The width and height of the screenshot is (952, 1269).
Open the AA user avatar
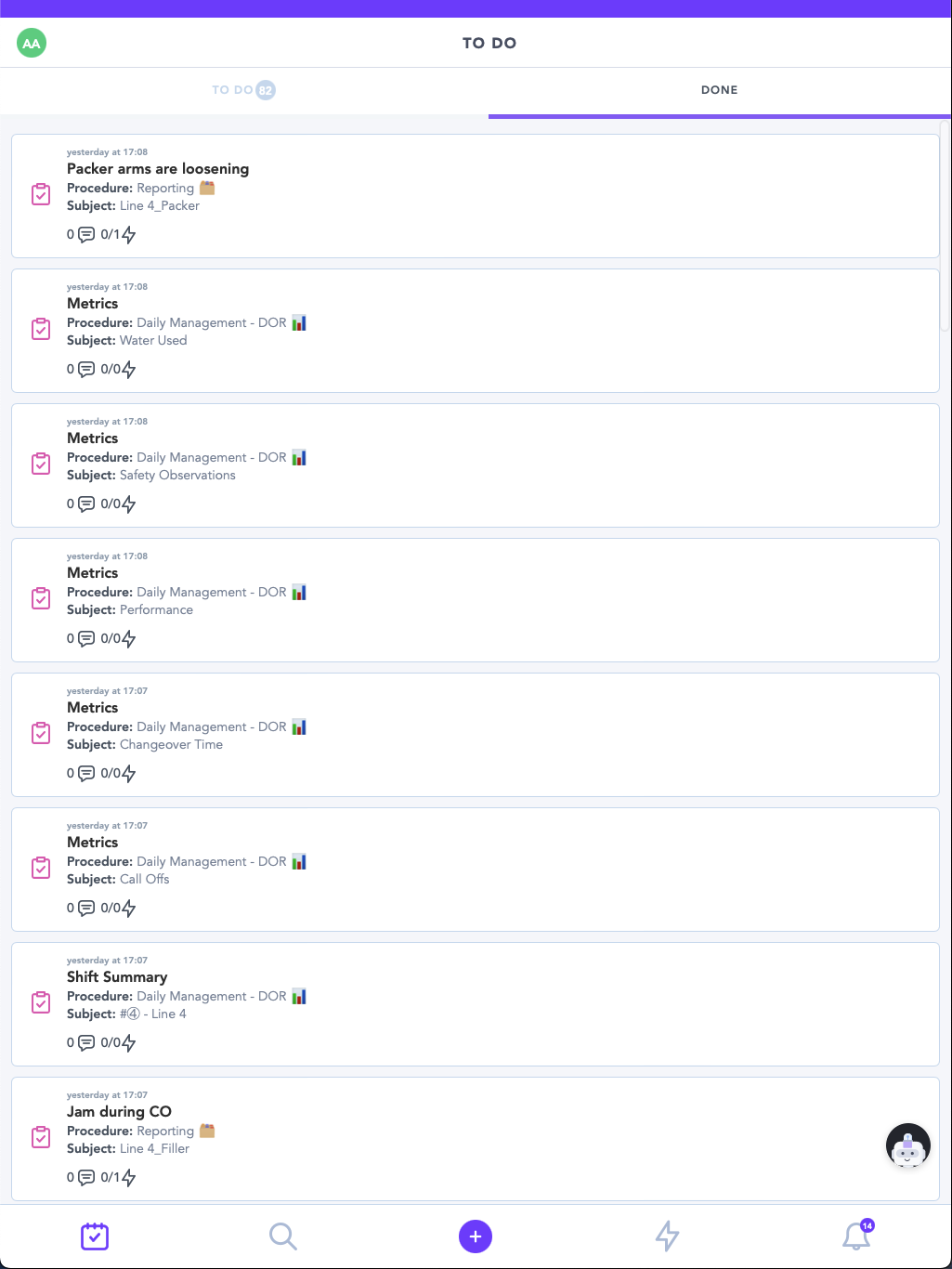point(32,43)
